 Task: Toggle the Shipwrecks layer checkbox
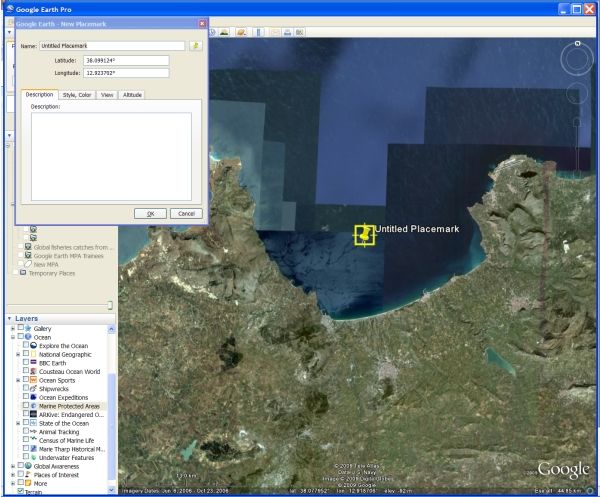(26, 388)
